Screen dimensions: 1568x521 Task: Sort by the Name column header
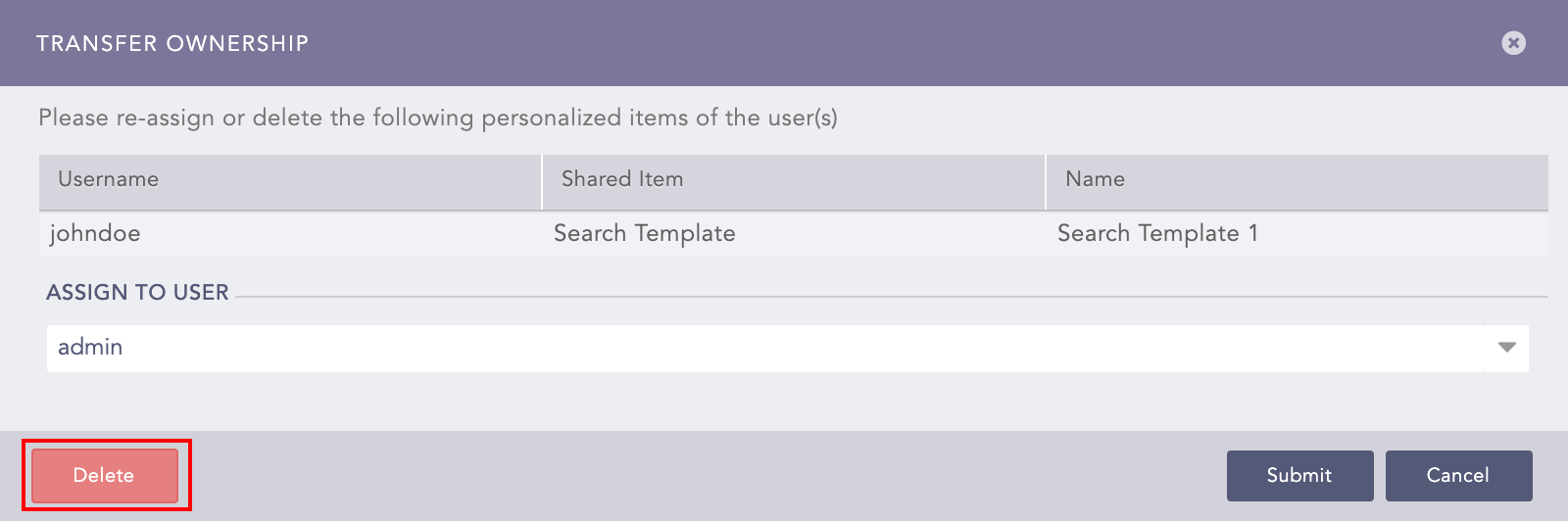(1095, 179)
